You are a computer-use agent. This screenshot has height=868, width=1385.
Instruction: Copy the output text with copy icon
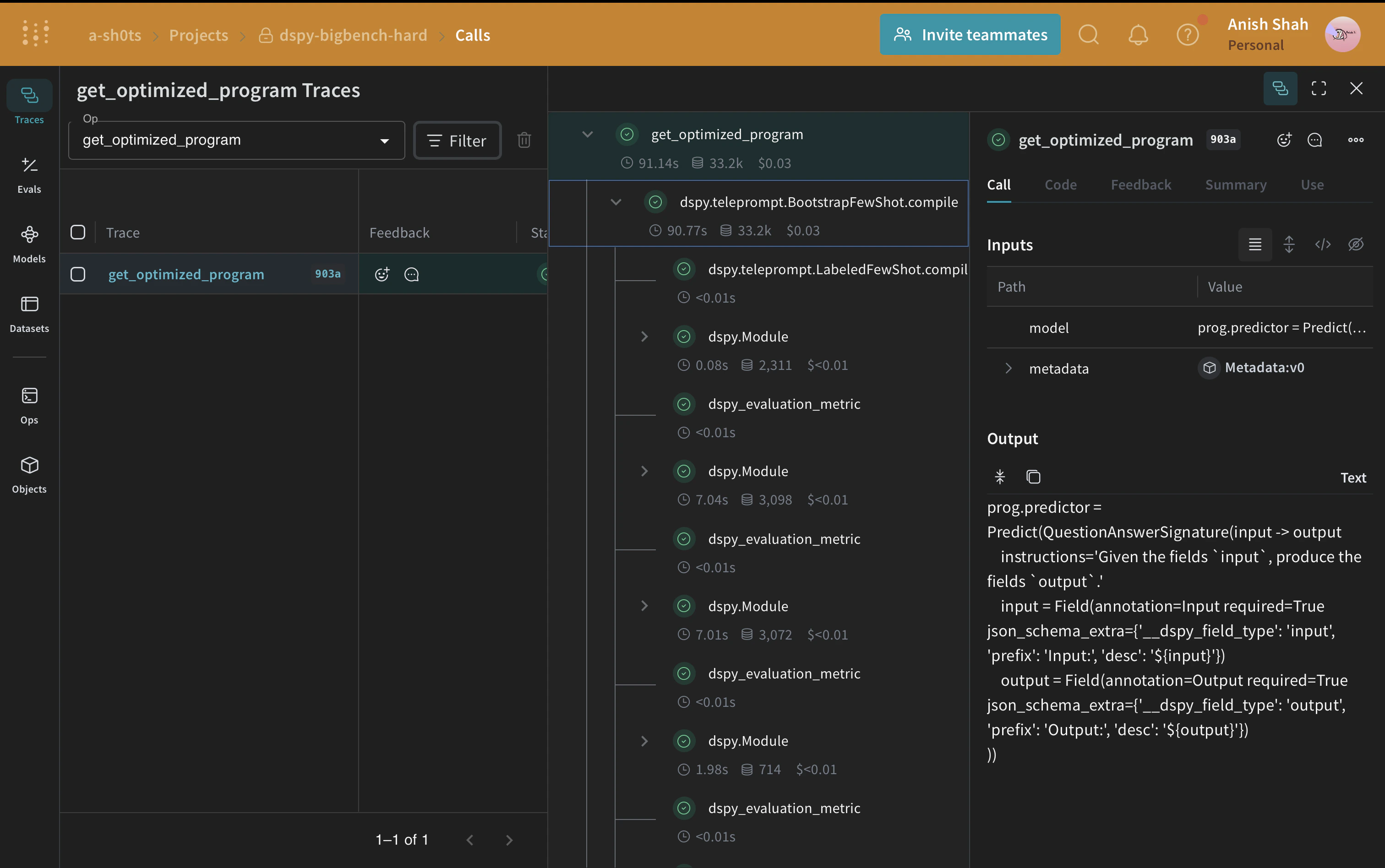pyautogui.click(x=1033, y=477)
